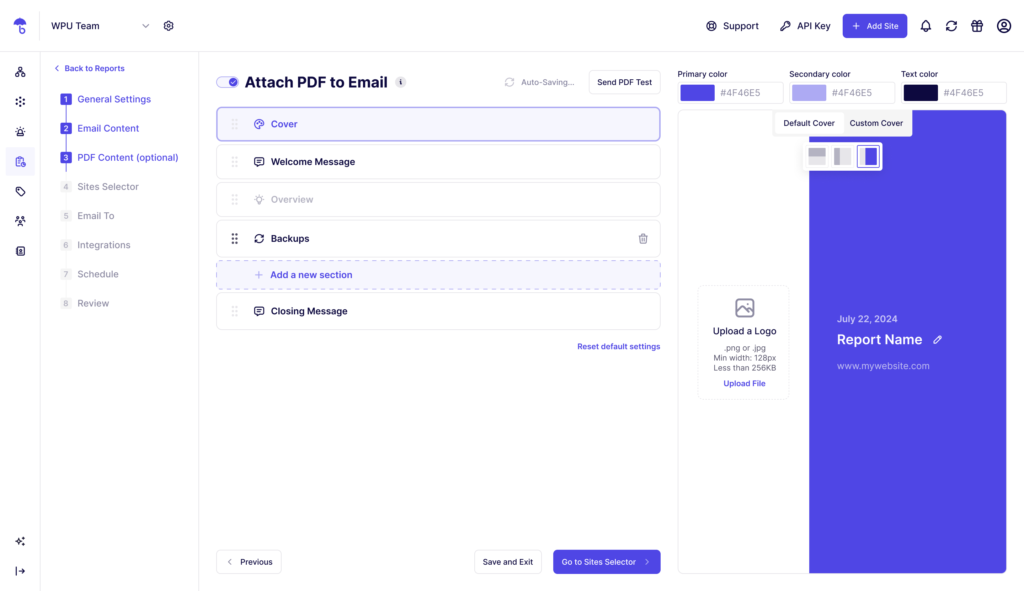Open notifications via the bell icon
The width and height of the screenshot is (1024, 591).
(928, 25)
